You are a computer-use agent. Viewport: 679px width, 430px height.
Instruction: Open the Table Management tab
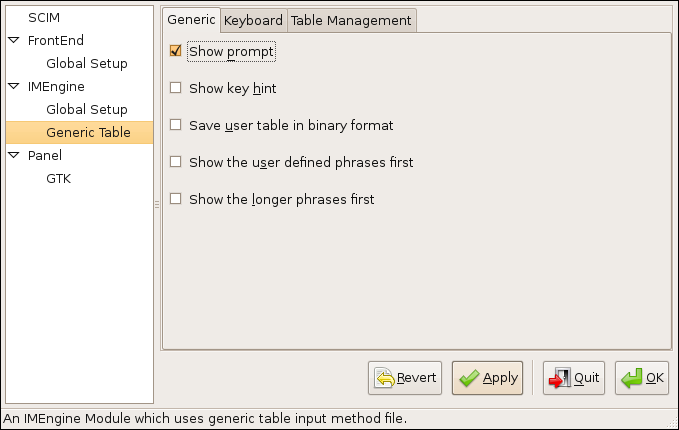[351, 20]
